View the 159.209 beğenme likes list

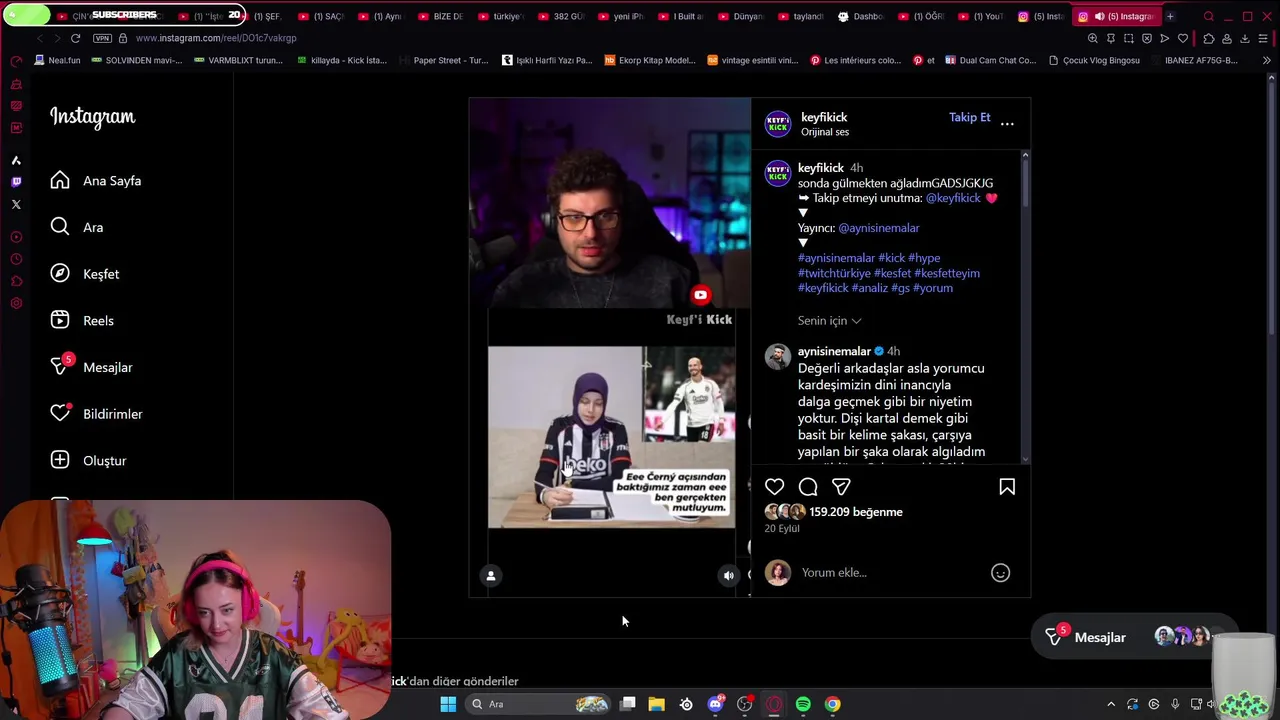click(x=856, y=512)
